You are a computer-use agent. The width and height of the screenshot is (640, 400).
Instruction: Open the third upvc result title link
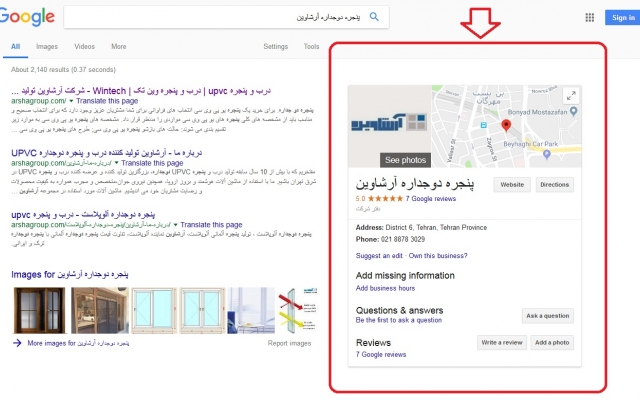pyautogui.click(x=83, y=215)
